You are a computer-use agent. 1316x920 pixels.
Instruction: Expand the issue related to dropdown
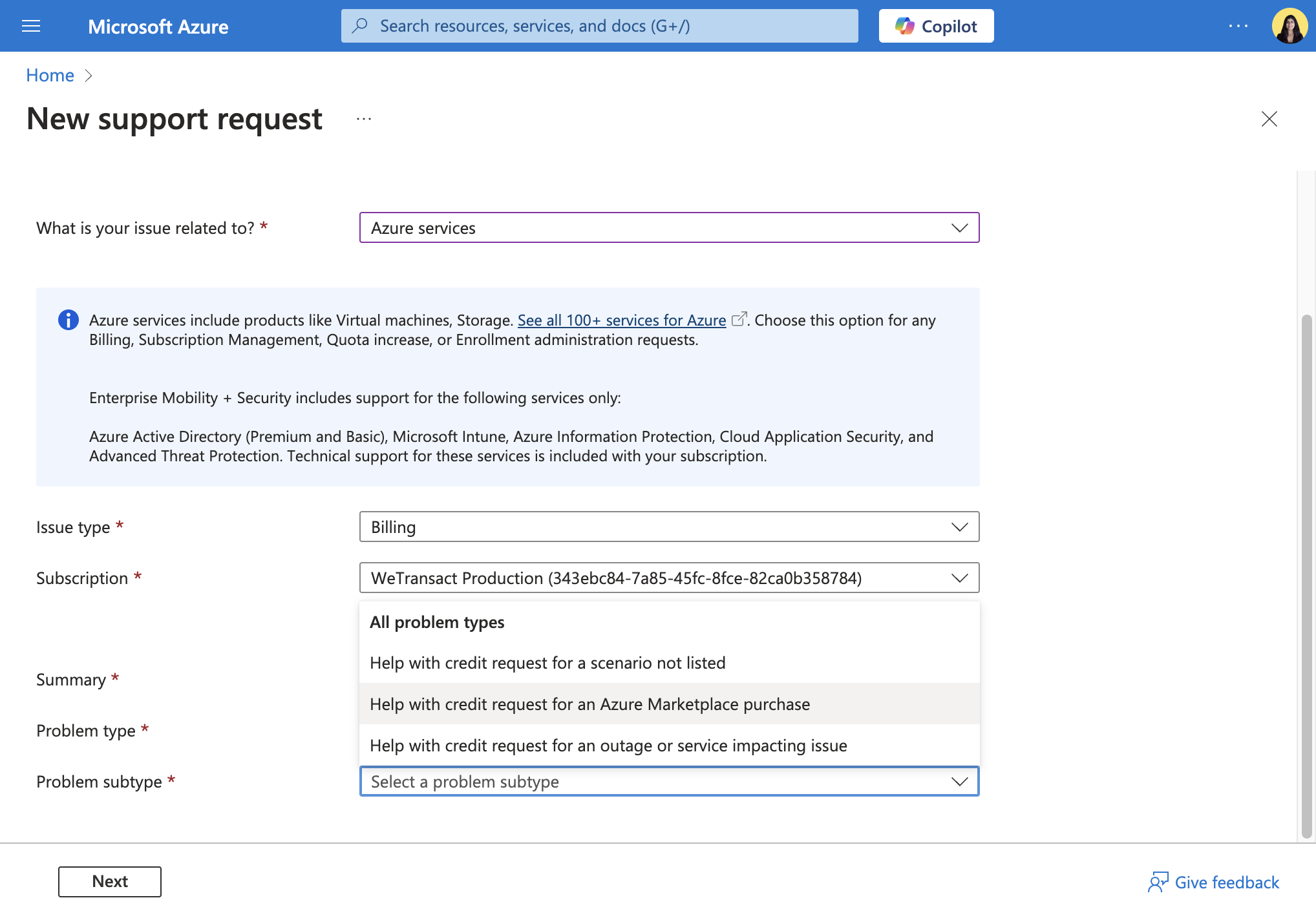pyautogui.click(x=669, y=227)
